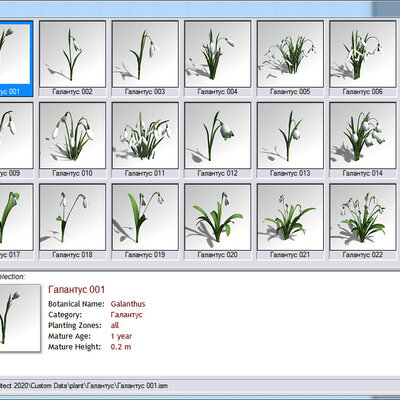Select the Галантус 020 leafy plant

[217, 217]
